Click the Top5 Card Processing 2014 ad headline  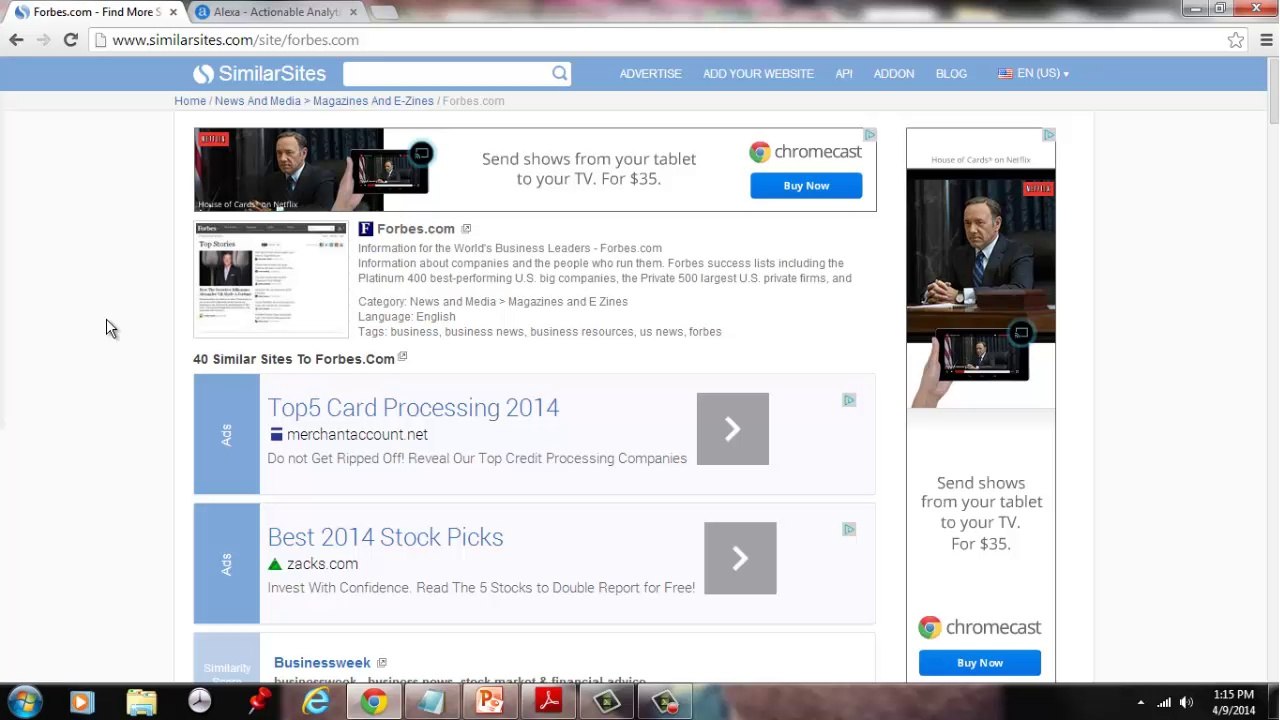click(413, 408)
